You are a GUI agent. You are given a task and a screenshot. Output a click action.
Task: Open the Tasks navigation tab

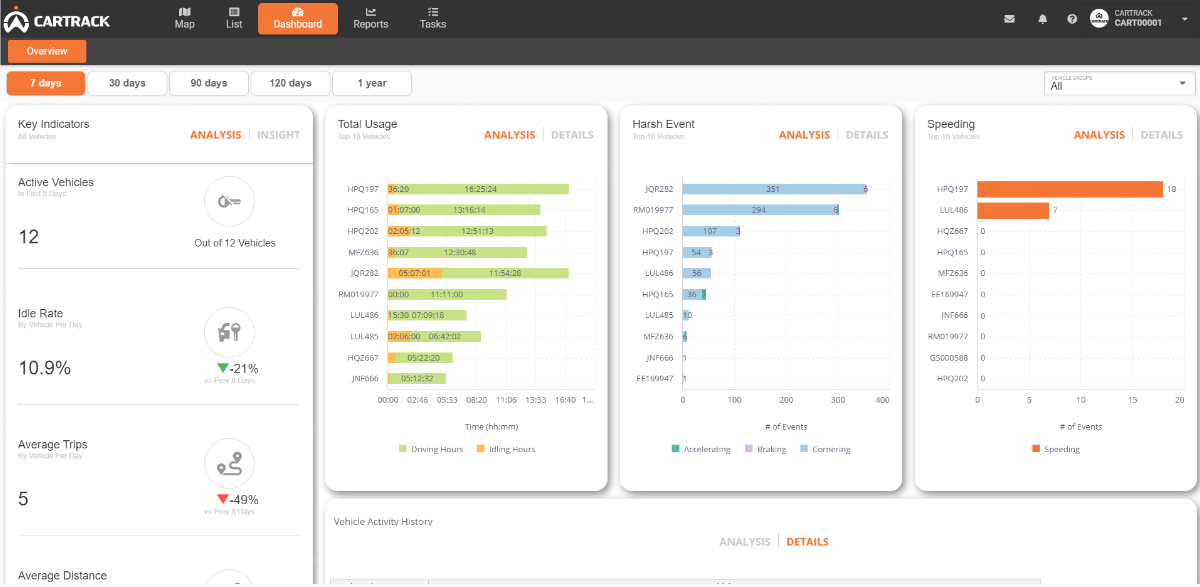point(433,18)
